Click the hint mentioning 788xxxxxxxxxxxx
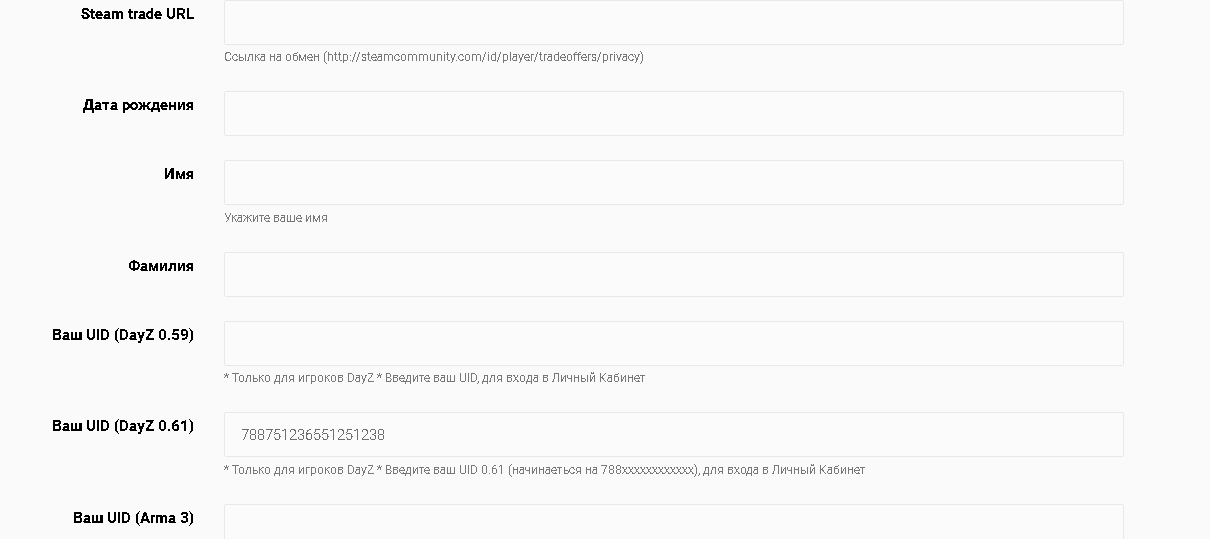1210x539 pixels. click(544, 470)
